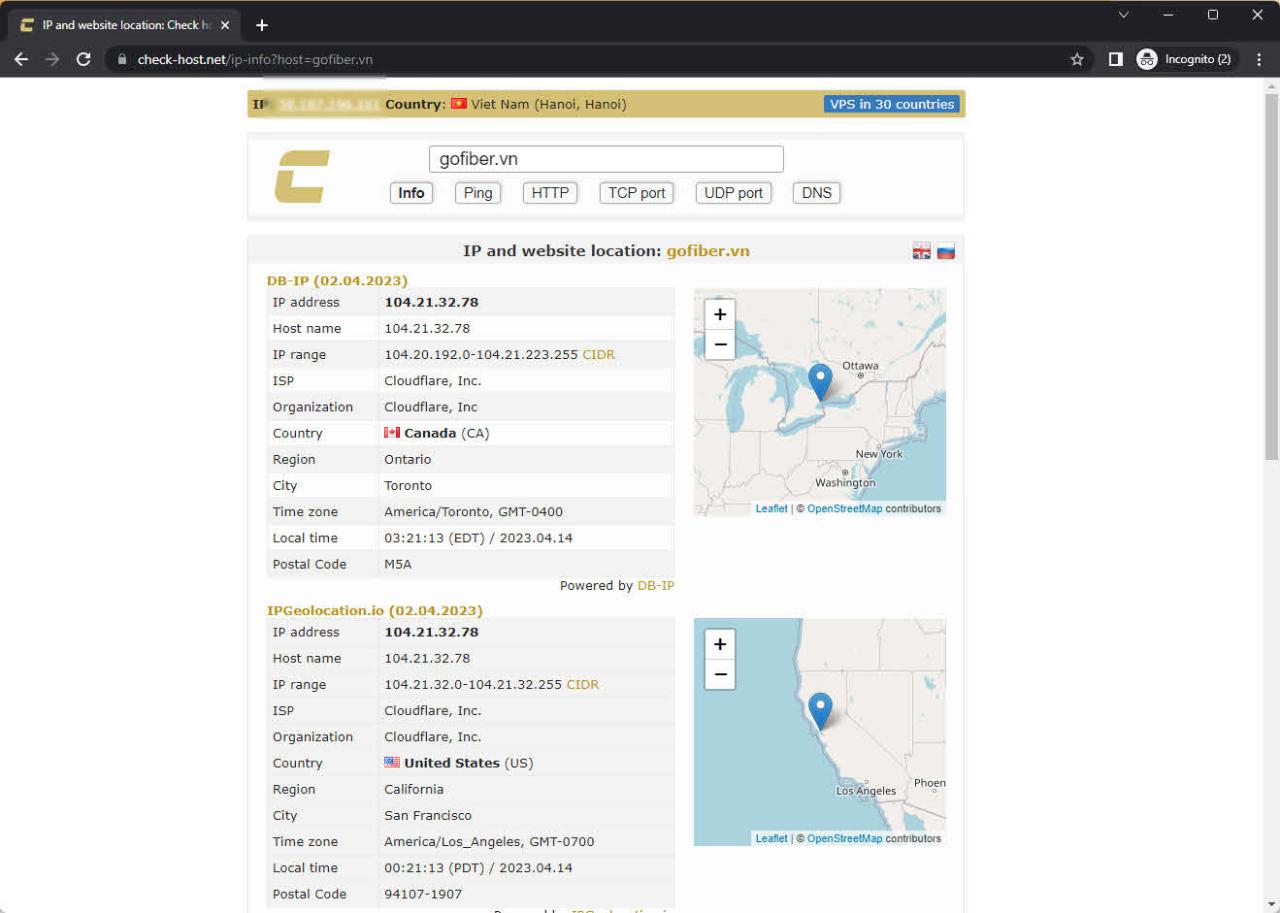Open the Chrome three-dot menu
This screenshot has height=913, width=1280.
(x=1259, y=59)
